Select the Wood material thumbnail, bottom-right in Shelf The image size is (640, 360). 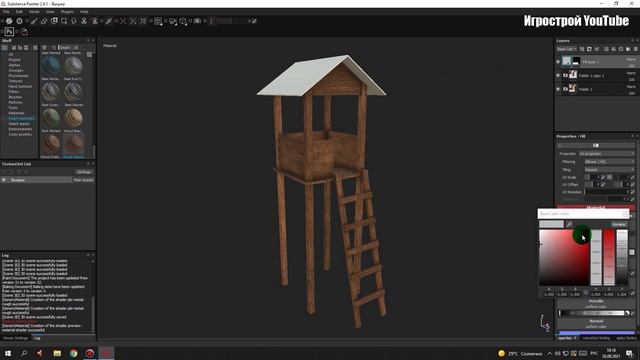73,143
